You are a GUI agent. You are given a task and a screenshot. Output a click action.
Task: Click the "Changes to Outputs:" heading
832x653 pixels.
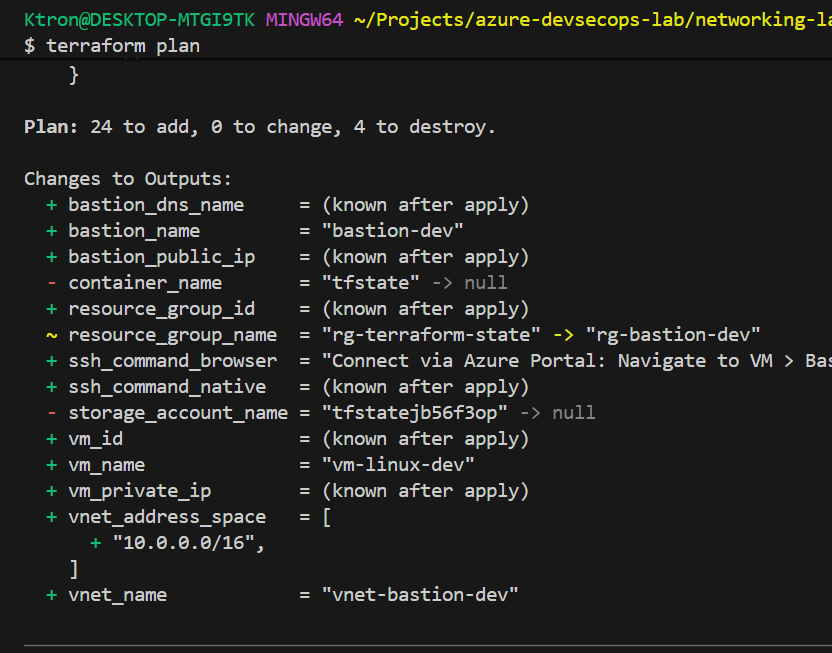coord(128,179)
